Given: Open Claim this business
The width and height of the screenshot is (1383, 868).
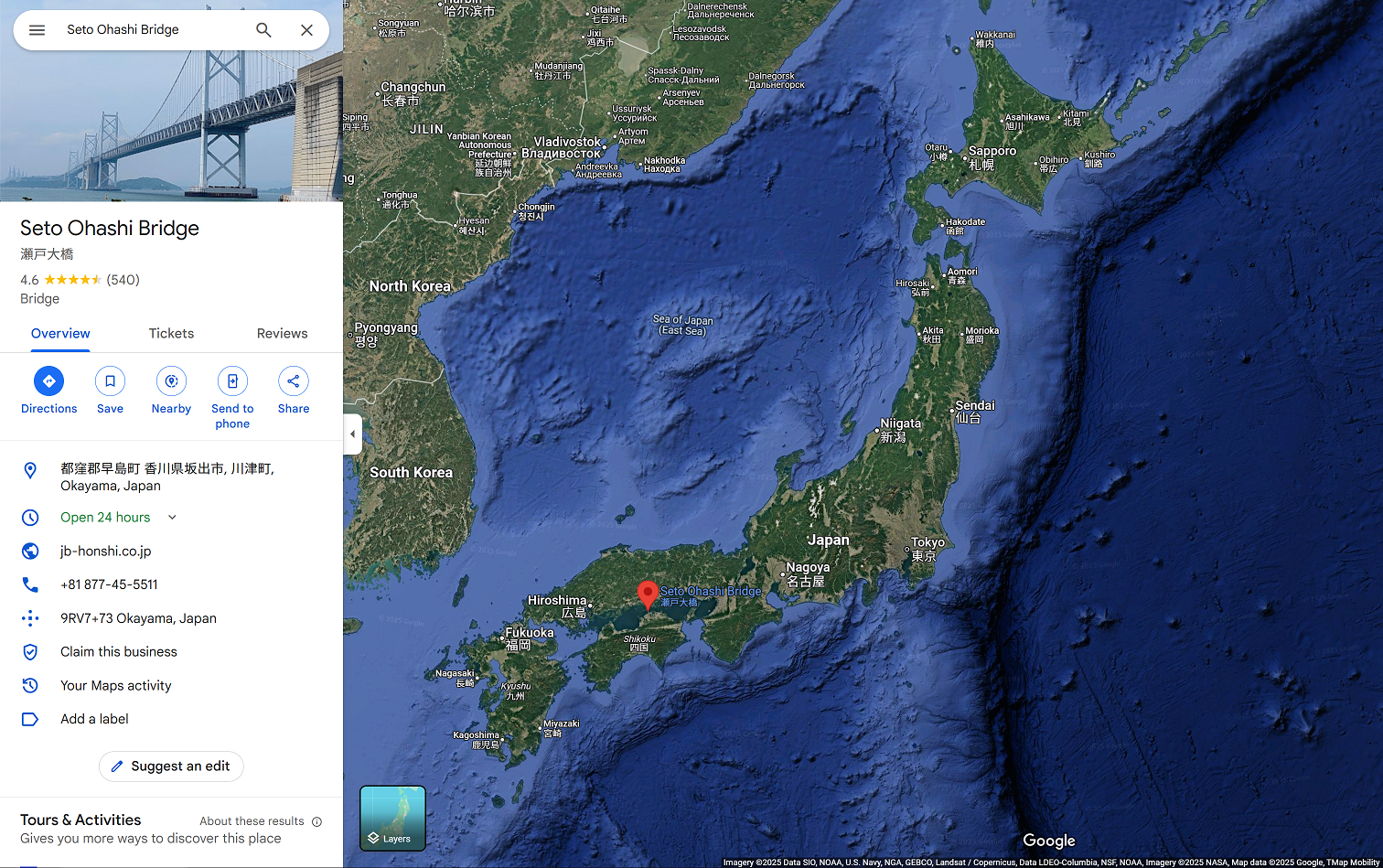Looking at the screenshot, I should (119, 652).
